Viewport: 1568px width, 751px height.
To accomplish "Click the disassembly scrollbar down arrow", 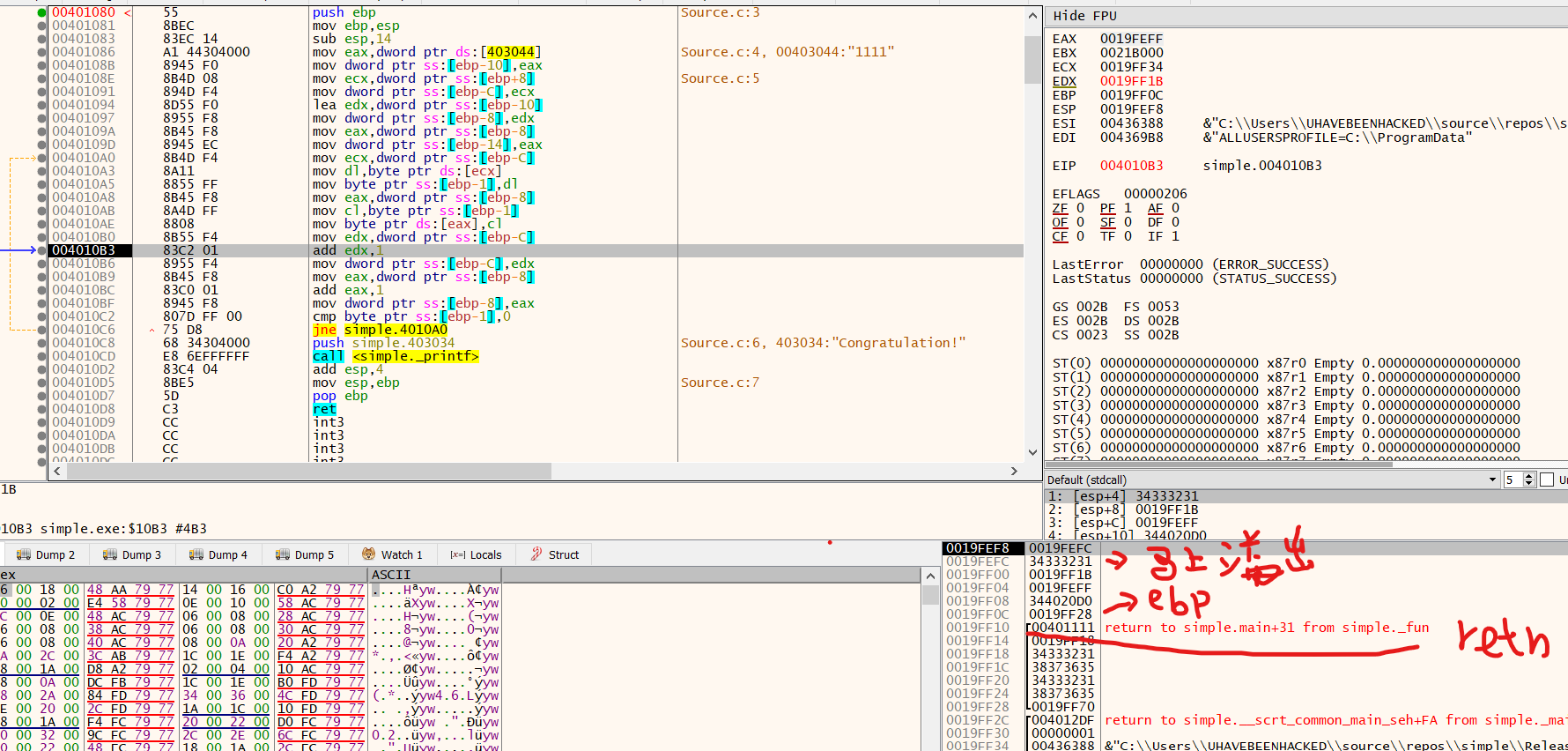I will pos(1033,452).
